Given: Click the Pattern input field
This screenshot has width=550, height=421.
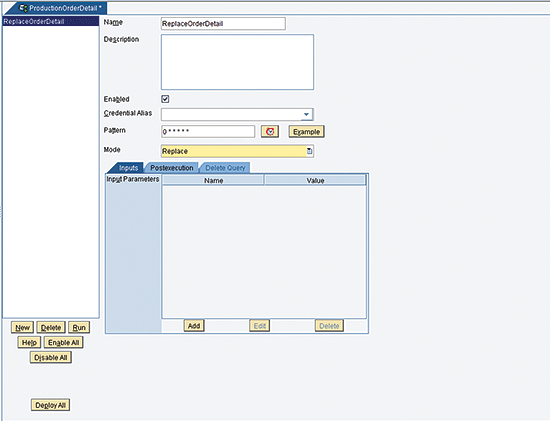Looking at the screenshot, I should click(208, 132).
